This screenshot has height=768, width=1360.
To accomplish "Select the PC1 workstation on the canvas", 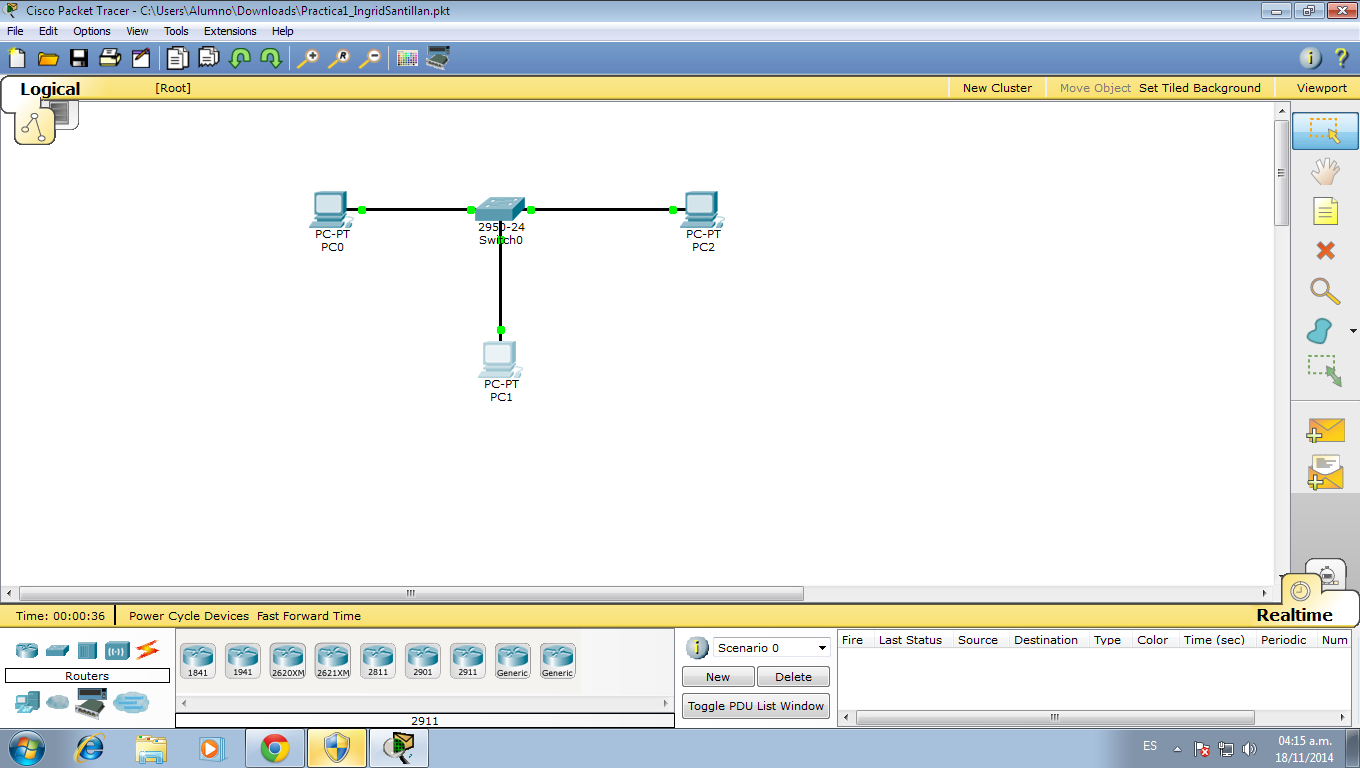I will click(499, 358).
